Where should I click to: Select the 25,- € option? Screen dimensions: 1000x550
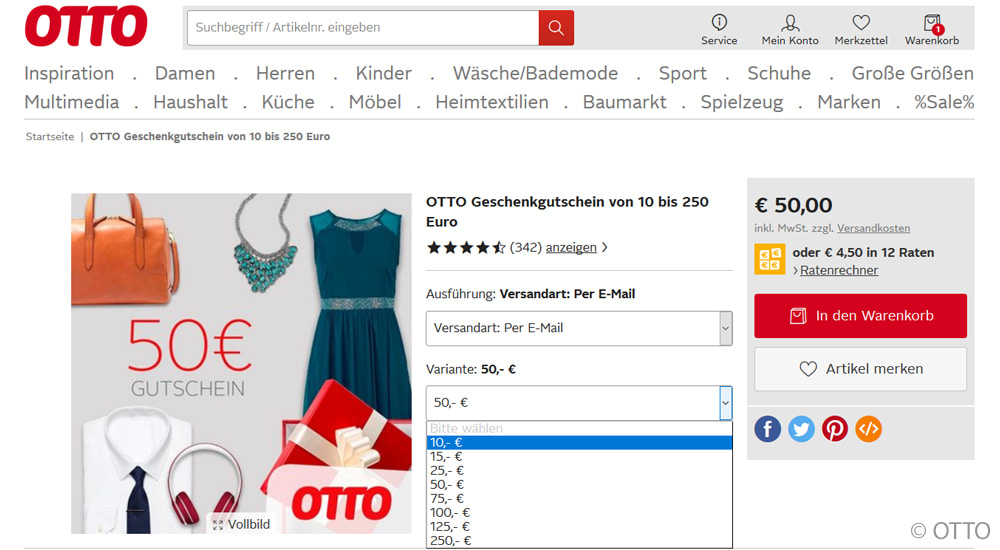pyautogui.click(x=579, y=470)
